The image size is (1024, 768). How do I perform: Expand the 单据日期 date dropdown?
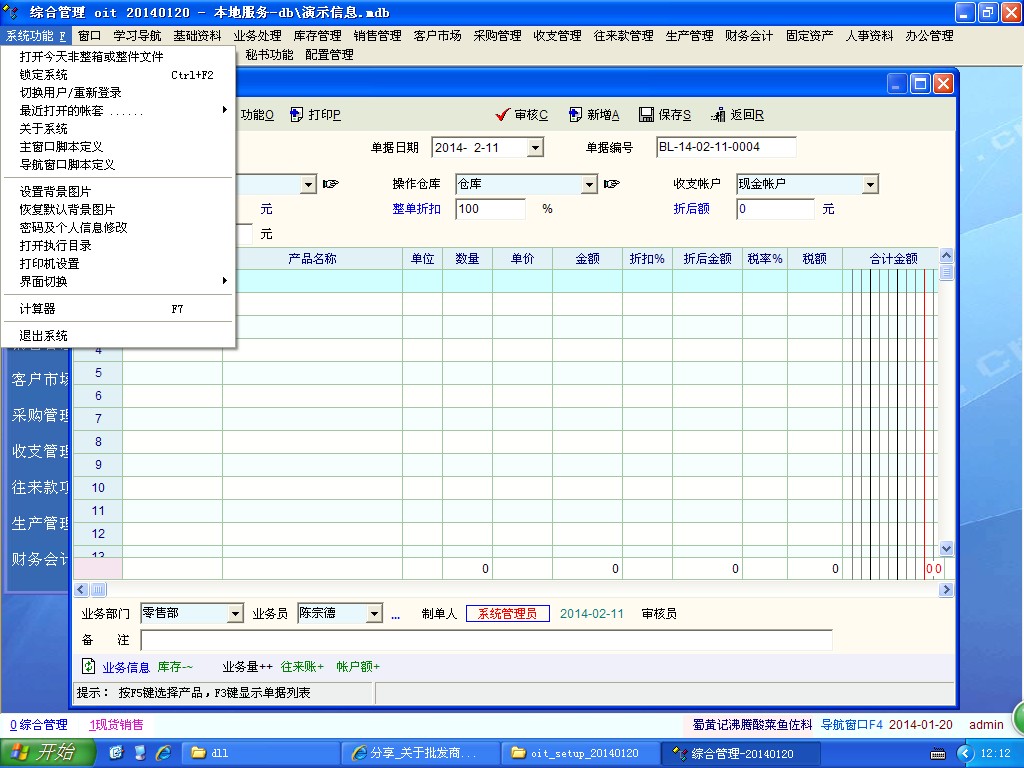pyautogui.click(x=535, y=148)
